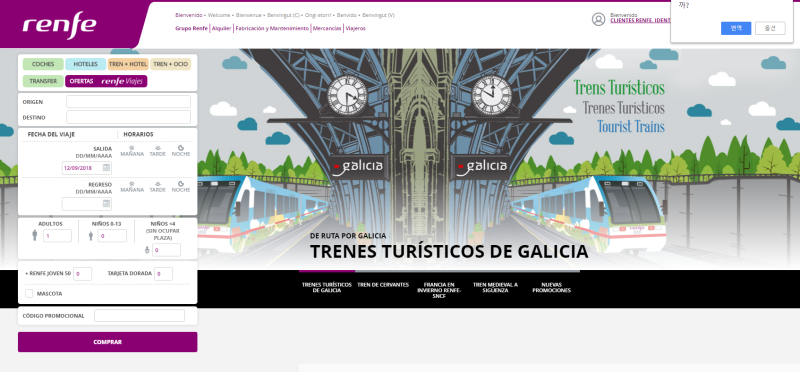This screenshot has width=800, height=372.
Task: Select Noche moon icon for Salida schedule
Action: point(181,148)
